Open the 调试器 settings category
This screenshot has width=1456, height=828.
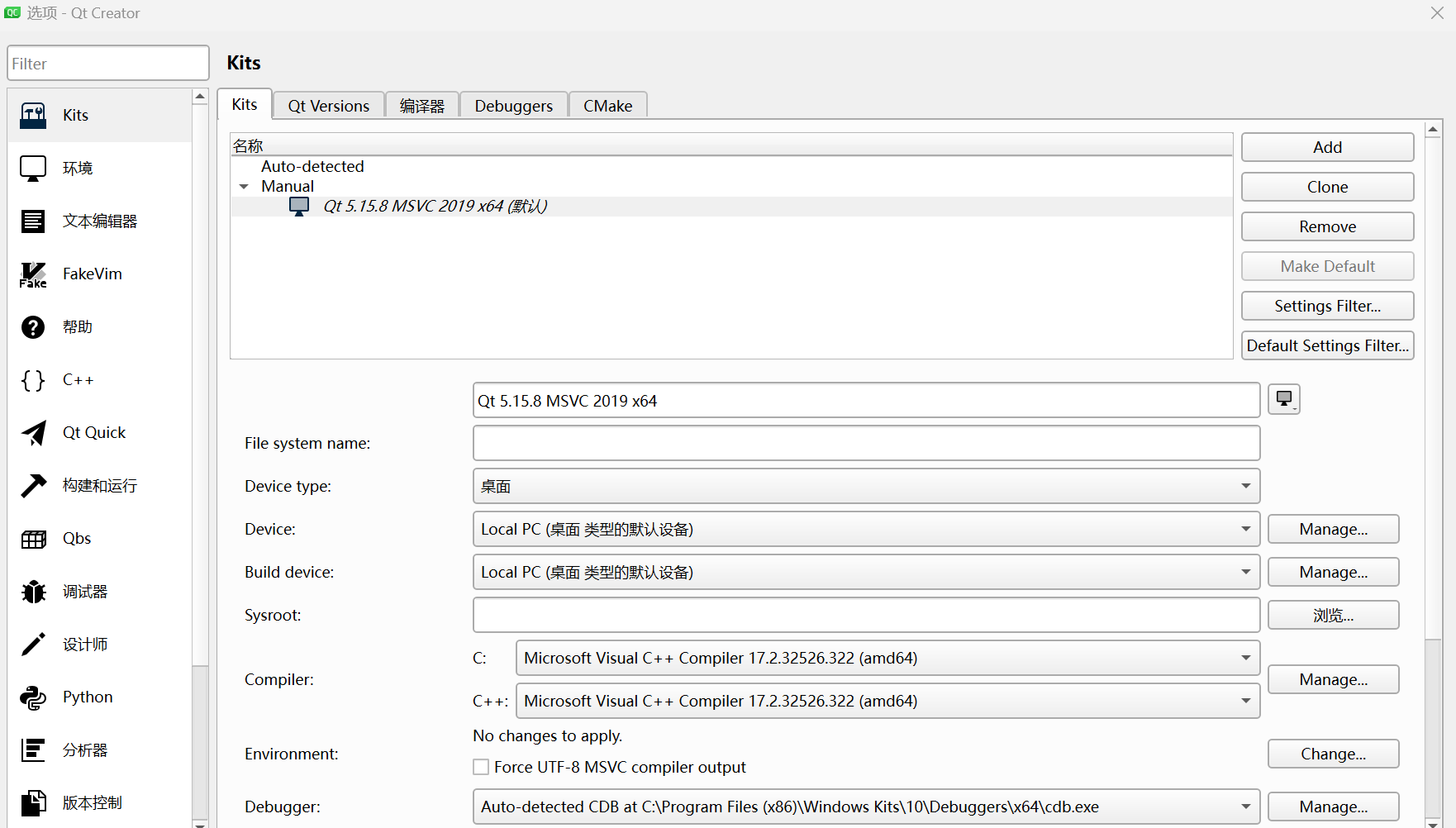100,592
